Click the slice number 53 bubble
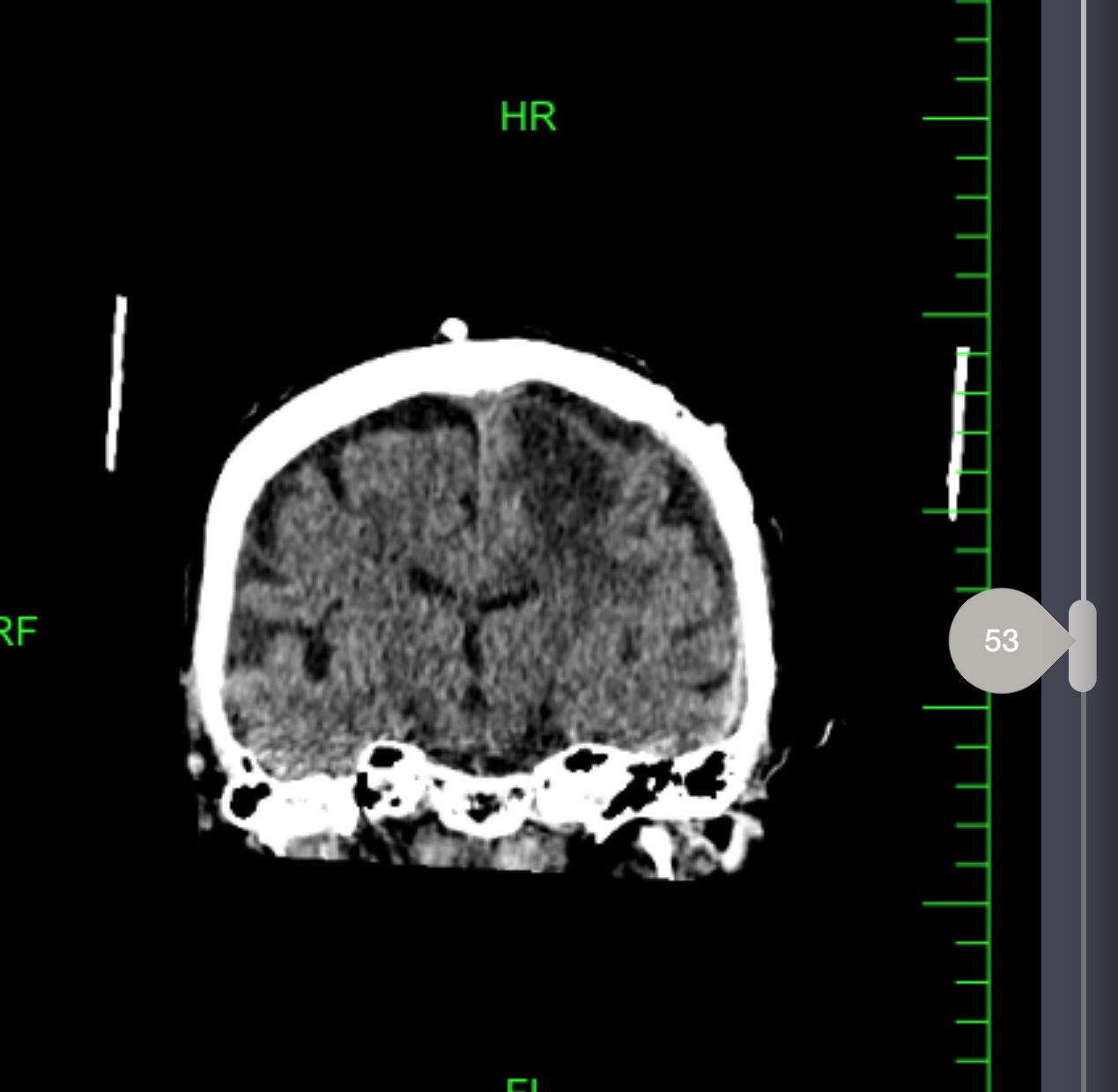Viewport: 1118px width, 1092px height. tap(1001, 640)
